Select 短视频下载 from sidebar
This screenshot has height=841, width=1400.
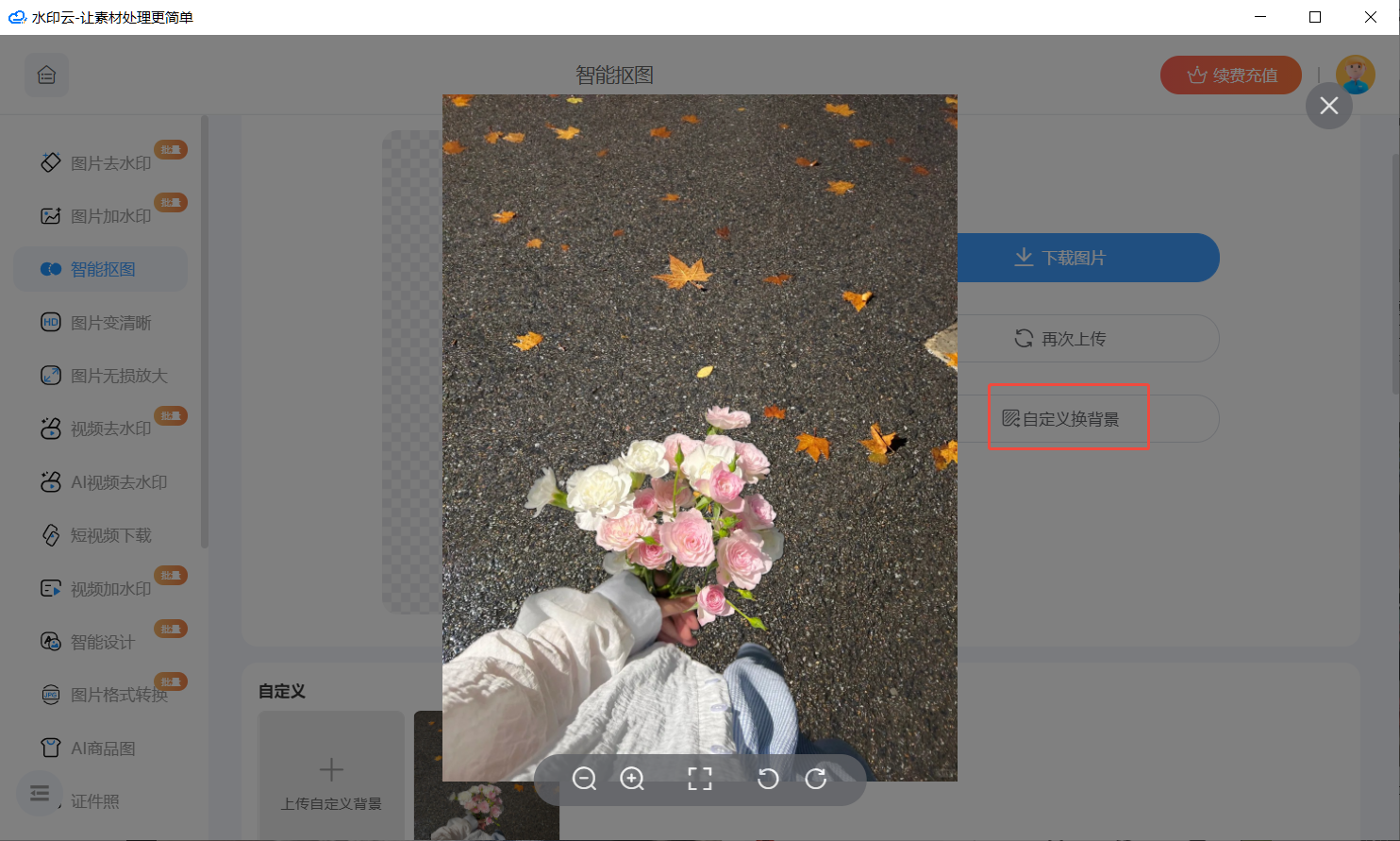(110, 535)
